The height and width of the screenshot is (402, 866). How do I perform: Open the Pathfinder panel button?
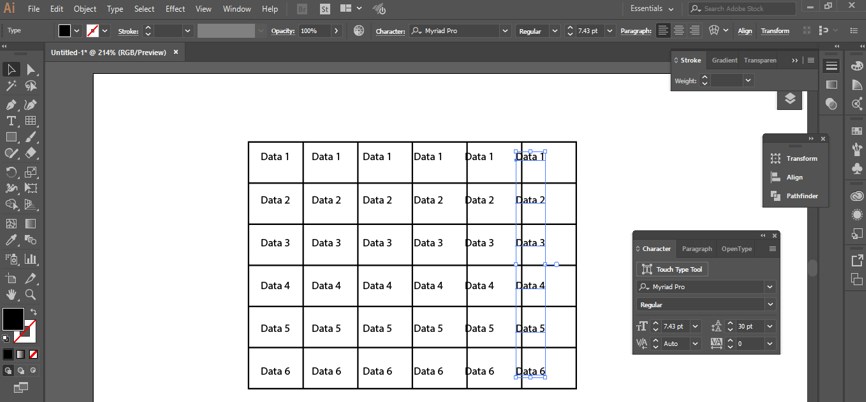pos(795,196)
